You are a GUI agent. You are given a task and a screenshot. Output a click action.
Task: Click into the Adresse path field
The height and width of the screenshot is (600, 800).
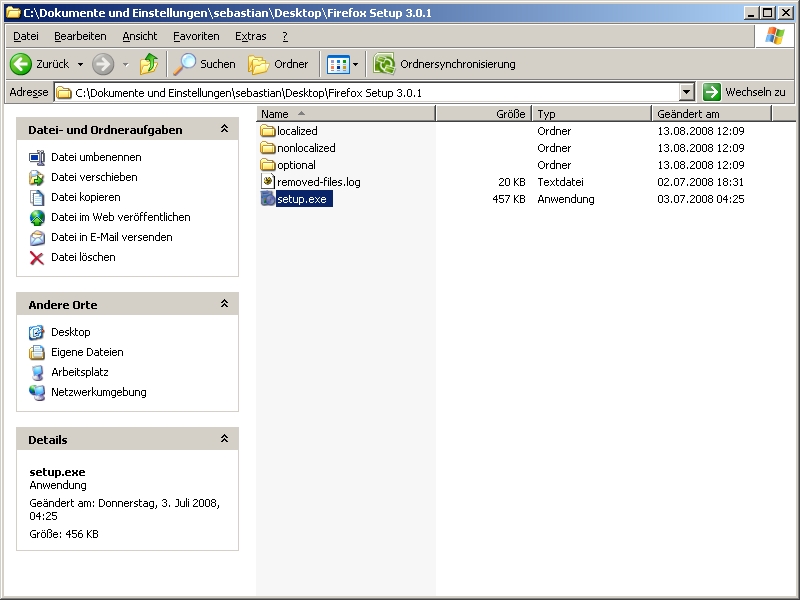367,93
